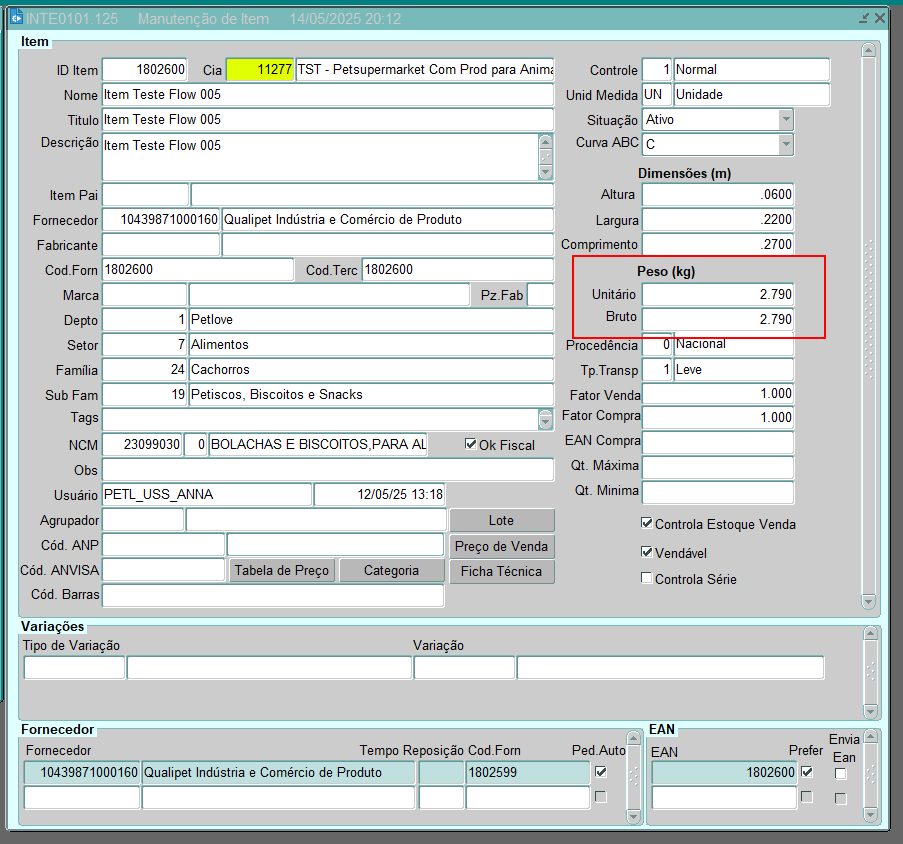The width and height of the screenshot is (903, 844).
Task: Expand the Tags field dropdown arrow
Action: (545, 420)
